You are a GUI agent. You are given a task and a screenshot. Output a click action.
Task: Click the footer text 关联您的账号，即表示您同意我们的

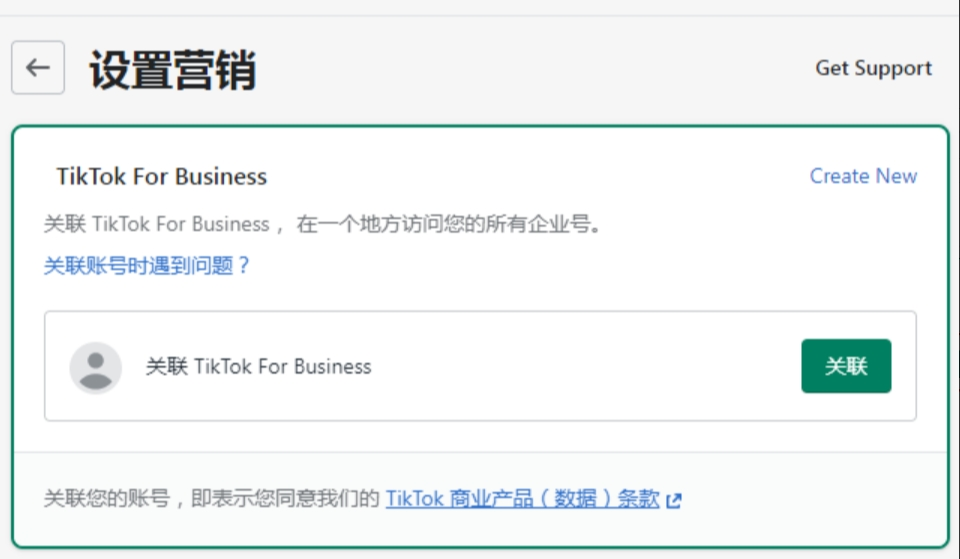[212, 498]
